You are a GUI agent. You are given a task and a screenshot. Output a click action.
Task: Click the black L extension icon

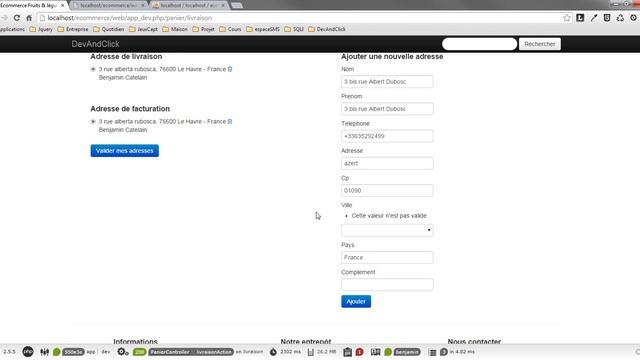tap(580, 18)
